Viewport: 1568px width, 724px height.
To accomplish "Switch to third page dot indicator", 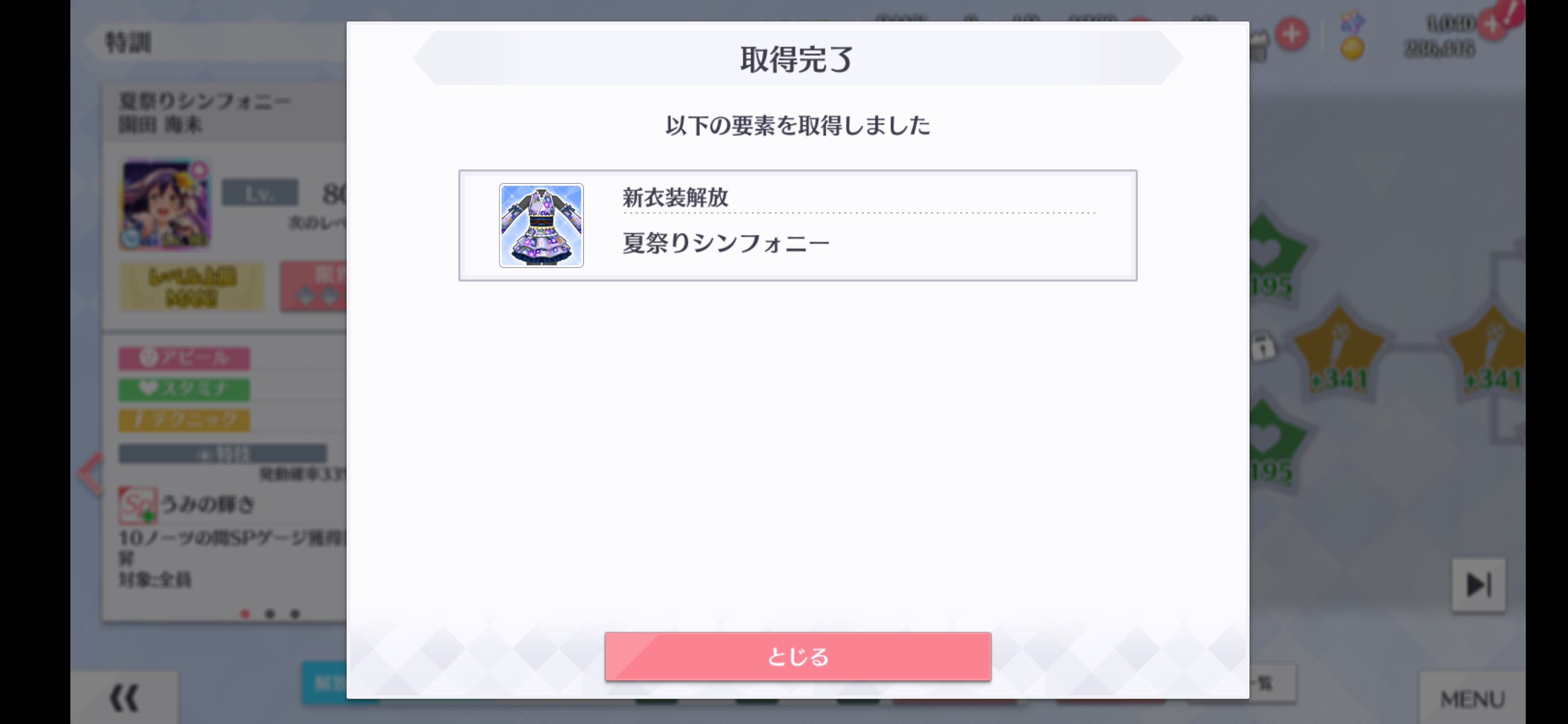I will tap(295, 614).
